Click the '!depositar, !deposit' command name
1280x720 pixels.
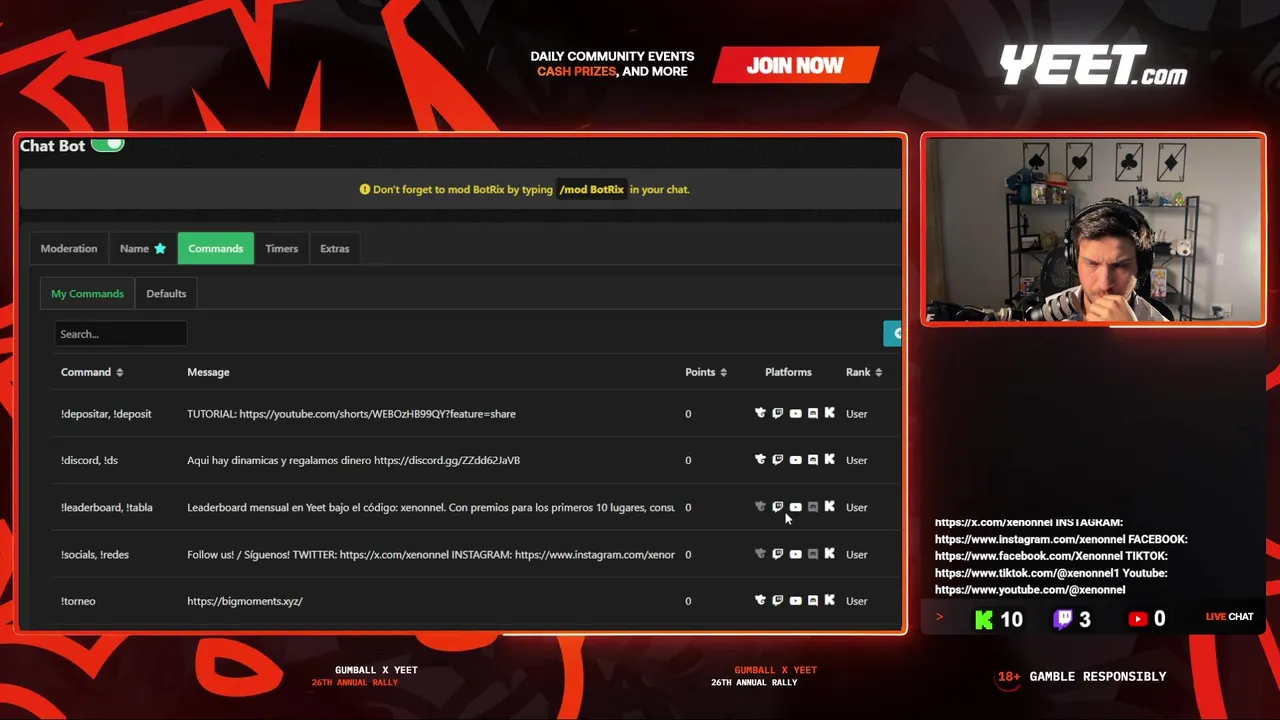pos(106,413)
